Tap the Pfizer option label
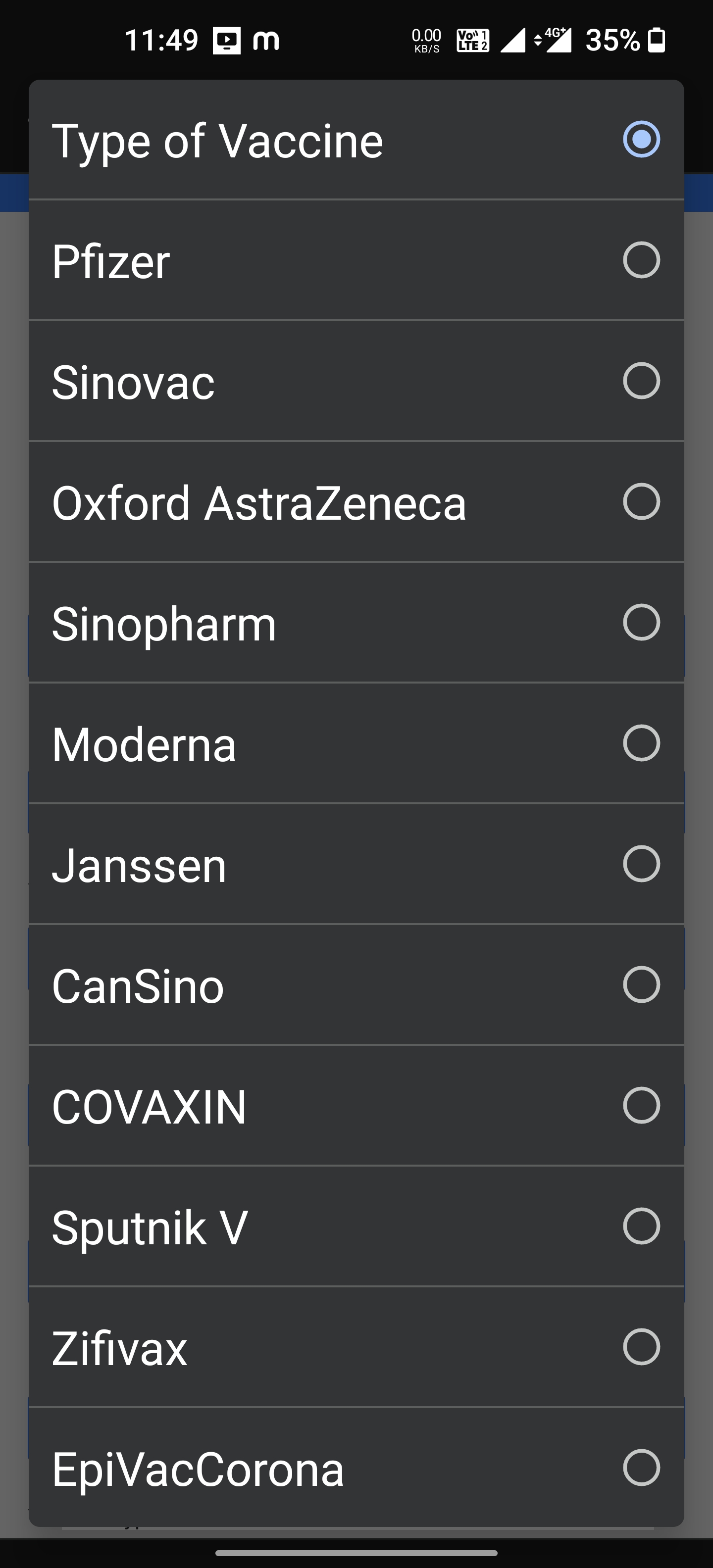The image size is (713, 1568). [111, 262]
